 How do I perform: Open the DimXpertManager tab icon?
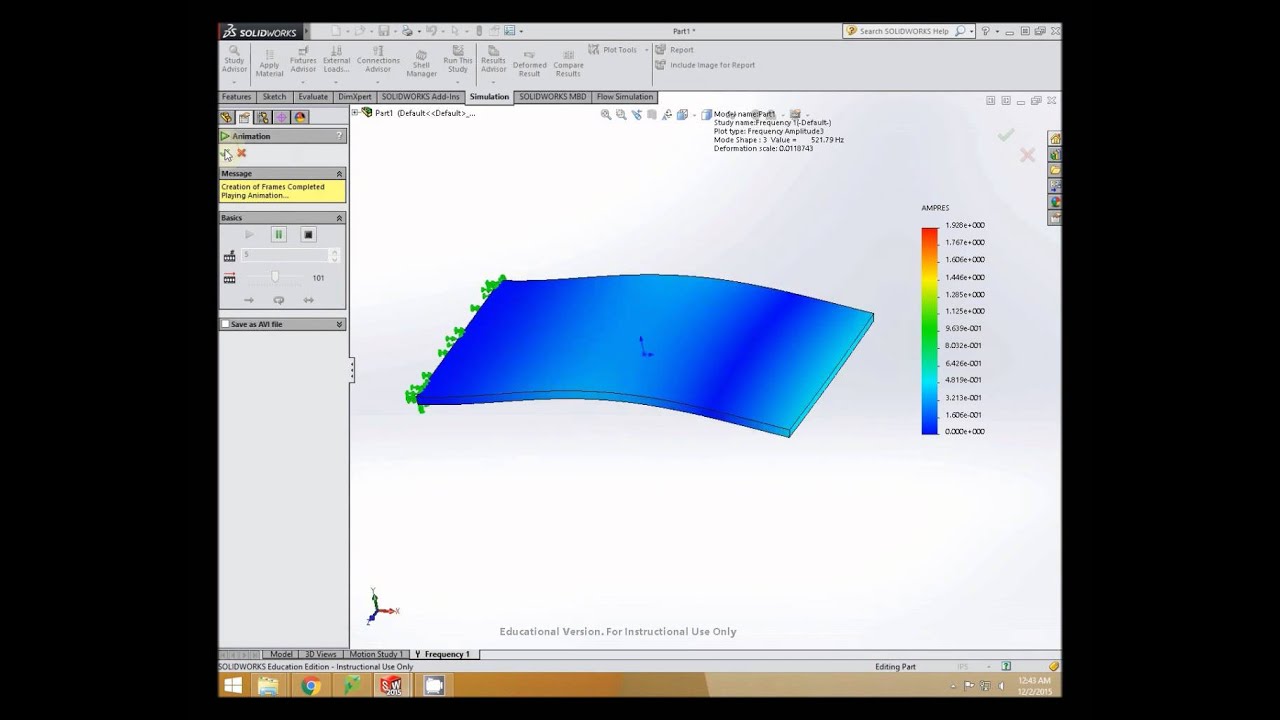(281, 117)
